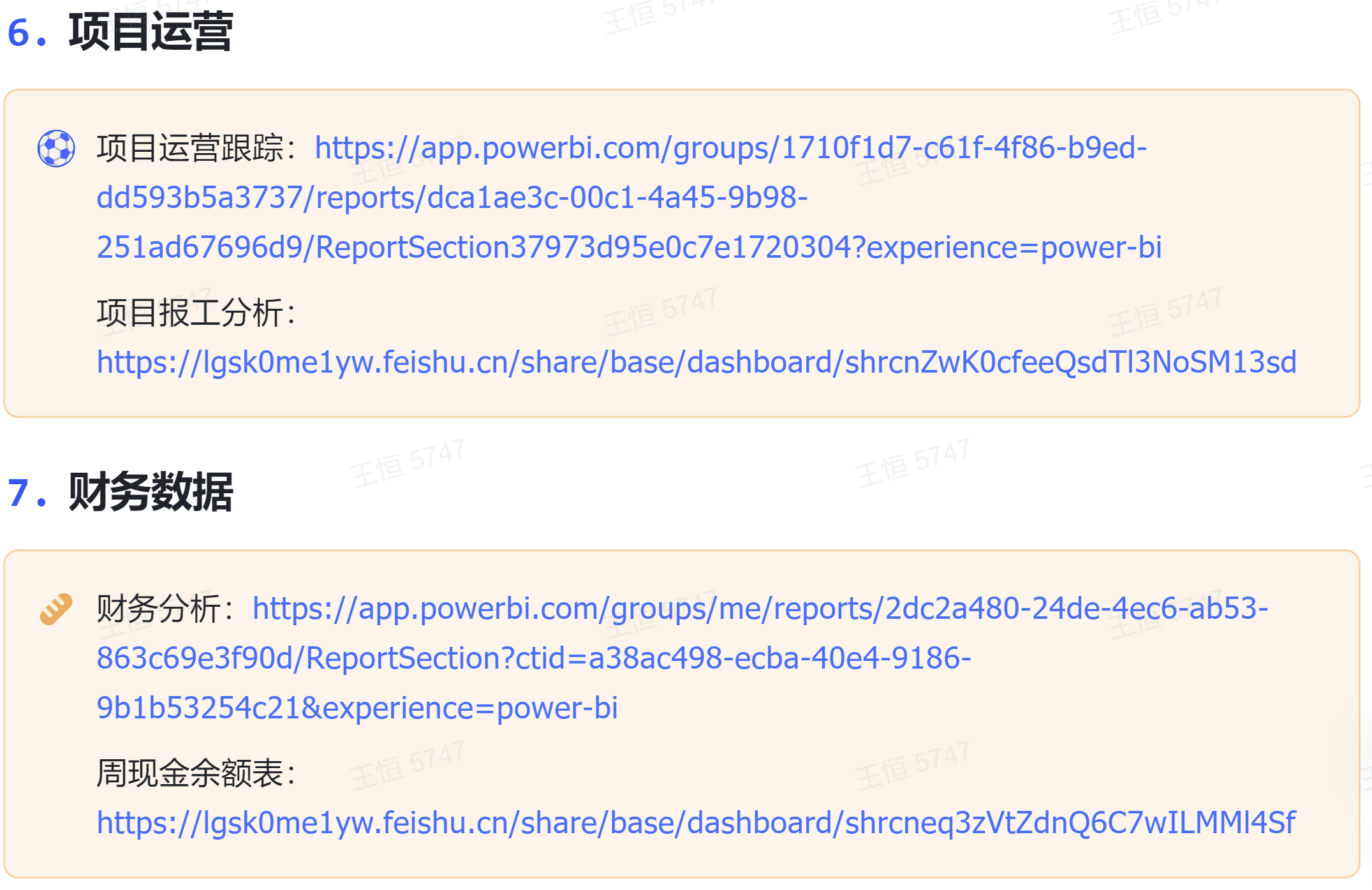This screenshot has width=1372, height=890.
Task: Click the blue heading number 6
Action: [18, 33]
